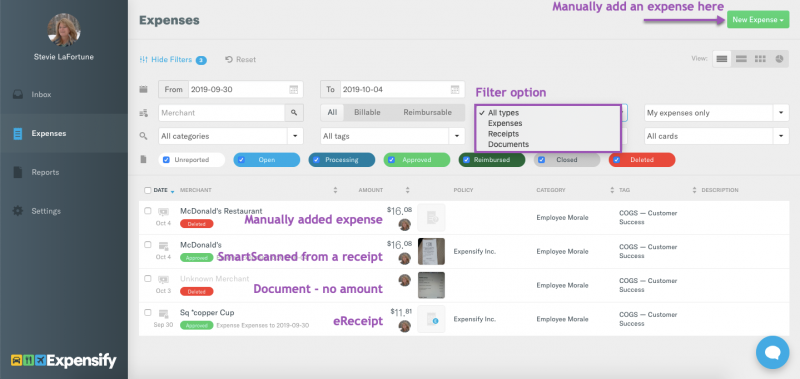Reset the filters
Viewport: 800px width, 379px height.
[x=240, y=60]
